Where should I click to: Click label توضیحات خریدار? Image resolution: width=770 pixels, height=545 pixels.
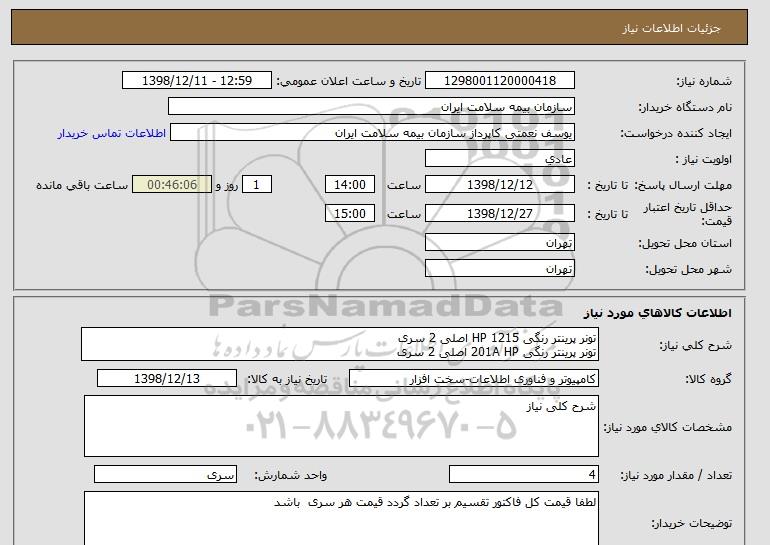pos(691,524)
